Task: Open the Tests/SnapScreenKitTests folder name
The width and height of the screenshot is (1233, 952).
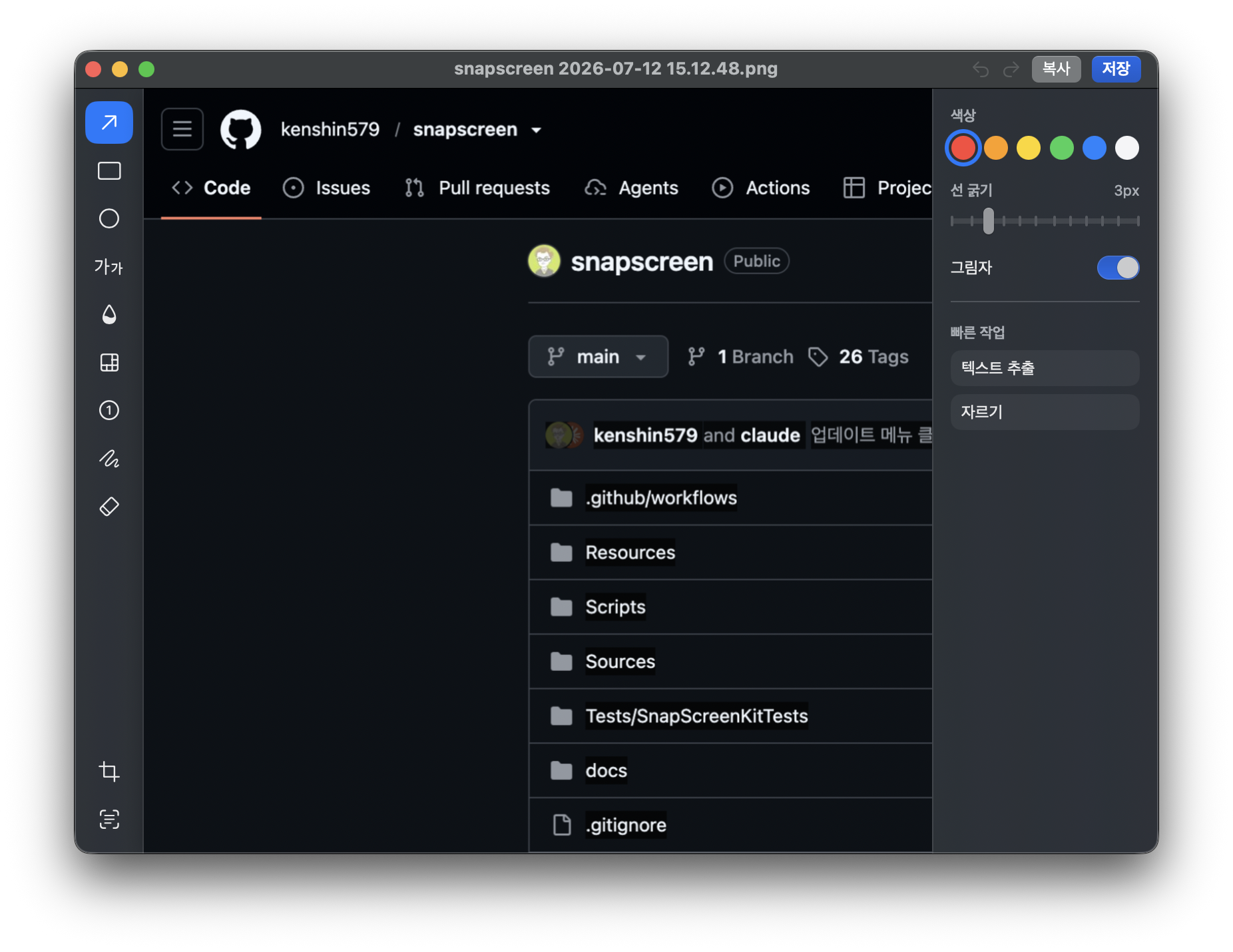Action: coord(696,716)
